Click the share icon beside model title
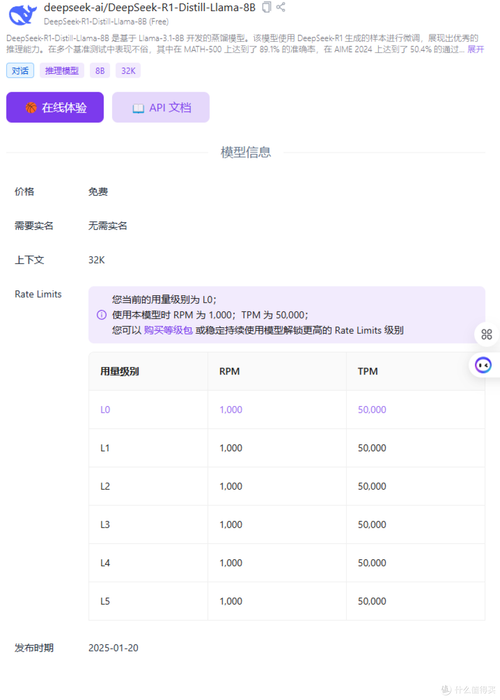This screenshot has width=500, height=700. click(x=280, y=7)
